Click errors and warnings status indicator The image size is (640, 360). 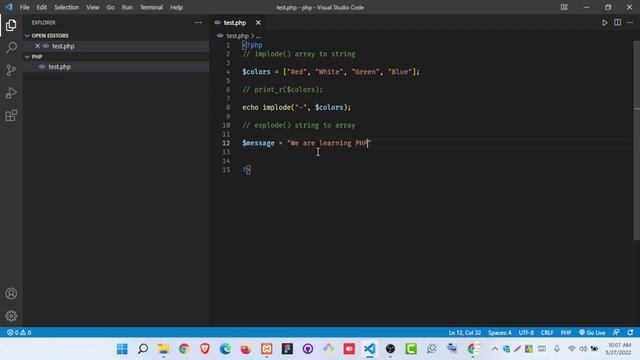[19, 333]
